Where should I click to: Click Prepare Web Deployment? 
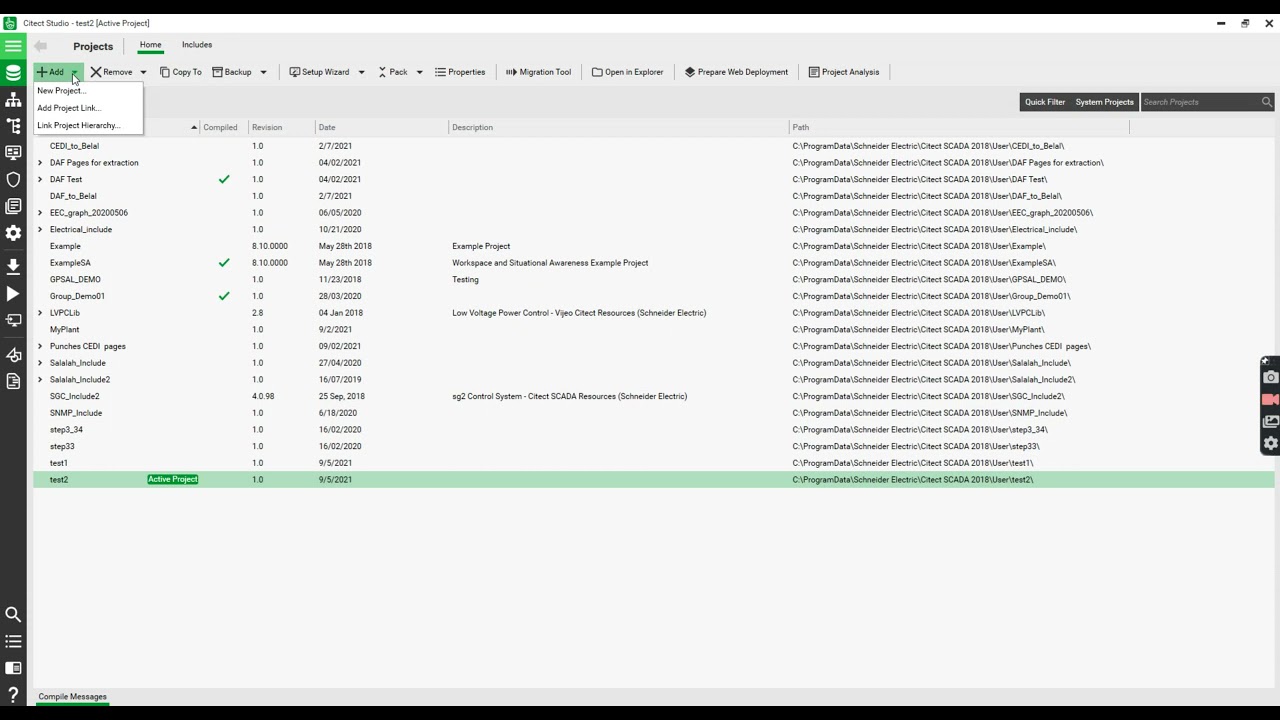point(737,72)
